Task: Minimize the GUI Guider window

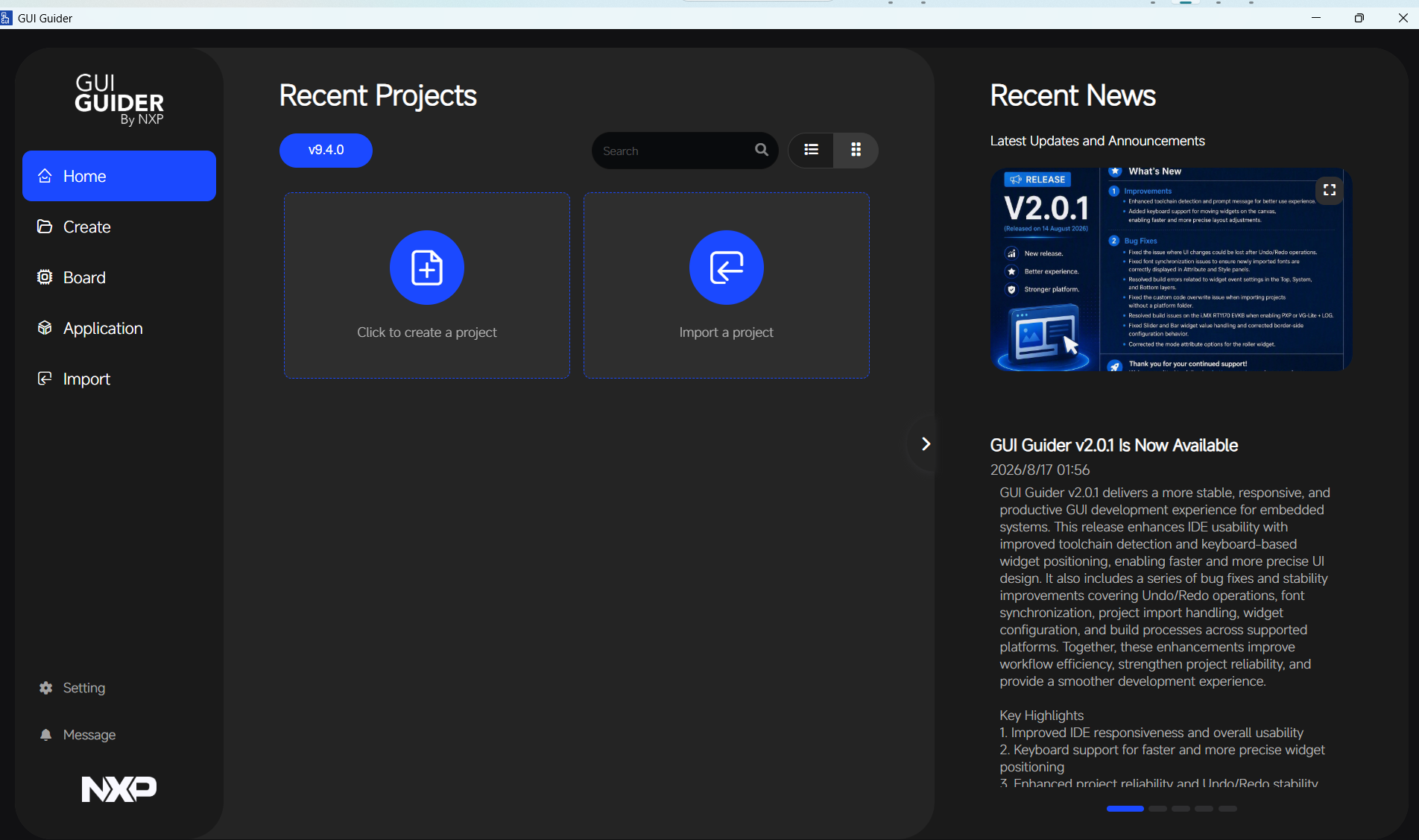Action: pyautogui.click(x=1316, y=18)
